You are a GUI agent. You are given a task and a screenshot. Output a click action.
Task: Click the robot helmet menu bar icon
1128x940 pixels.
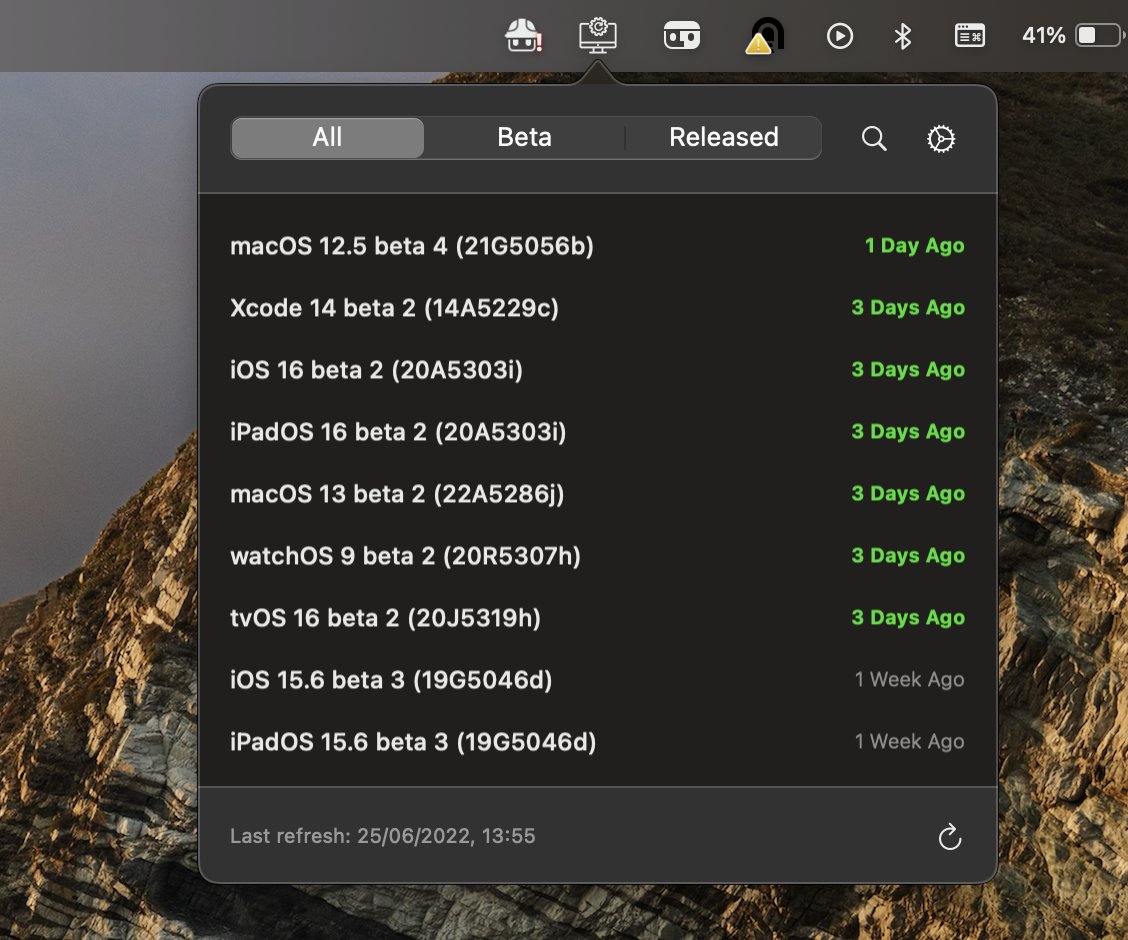point(524,35)
